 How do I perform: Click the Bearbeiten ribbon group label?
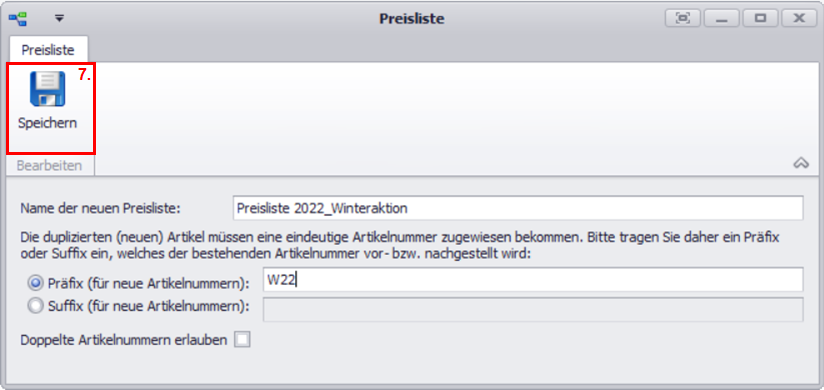[x=49, y=166]
